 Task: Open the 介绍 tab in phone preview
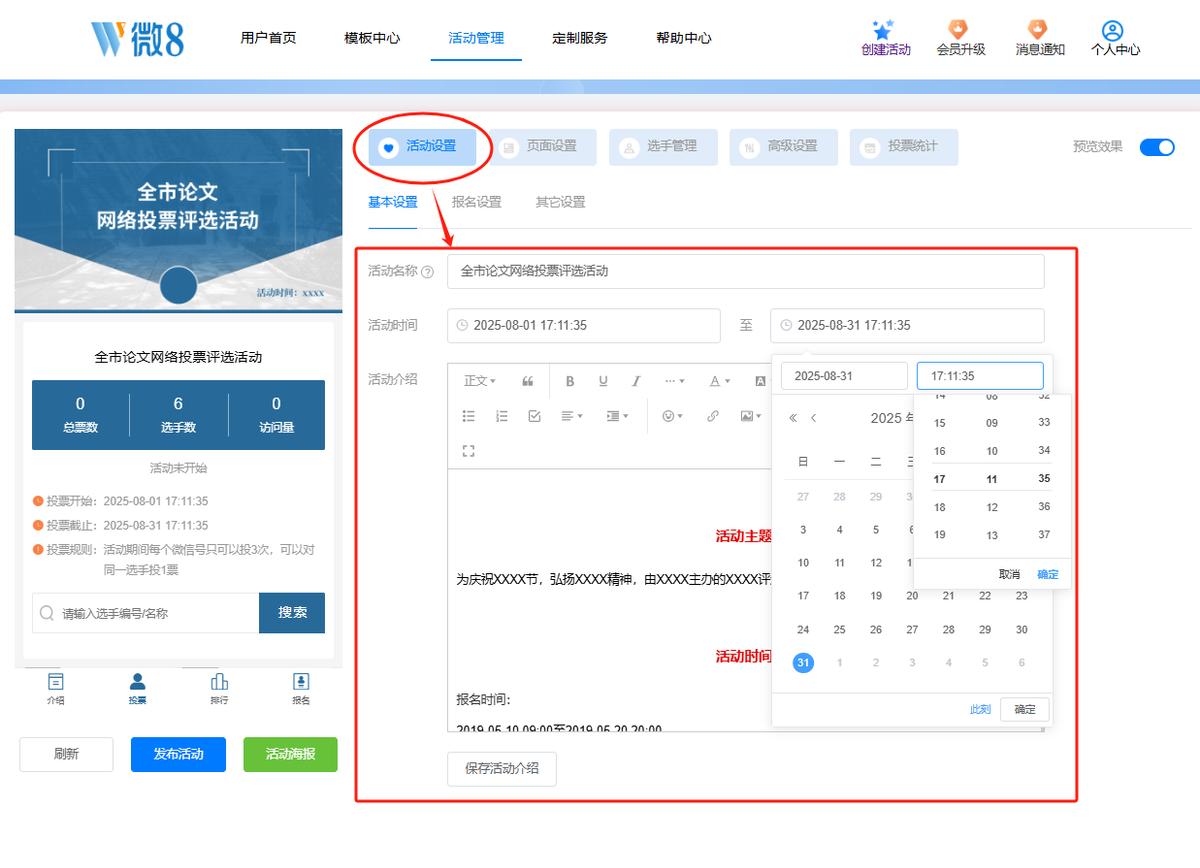[56, 688]
